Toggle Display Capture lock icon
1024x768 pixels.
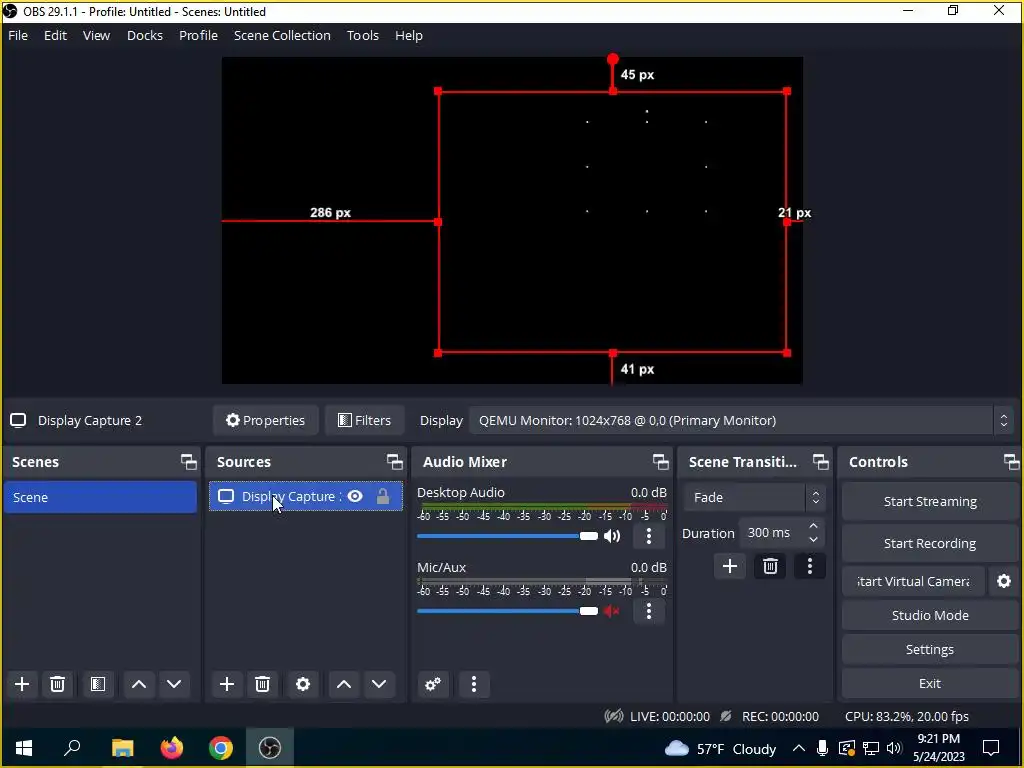pos(383,496)
